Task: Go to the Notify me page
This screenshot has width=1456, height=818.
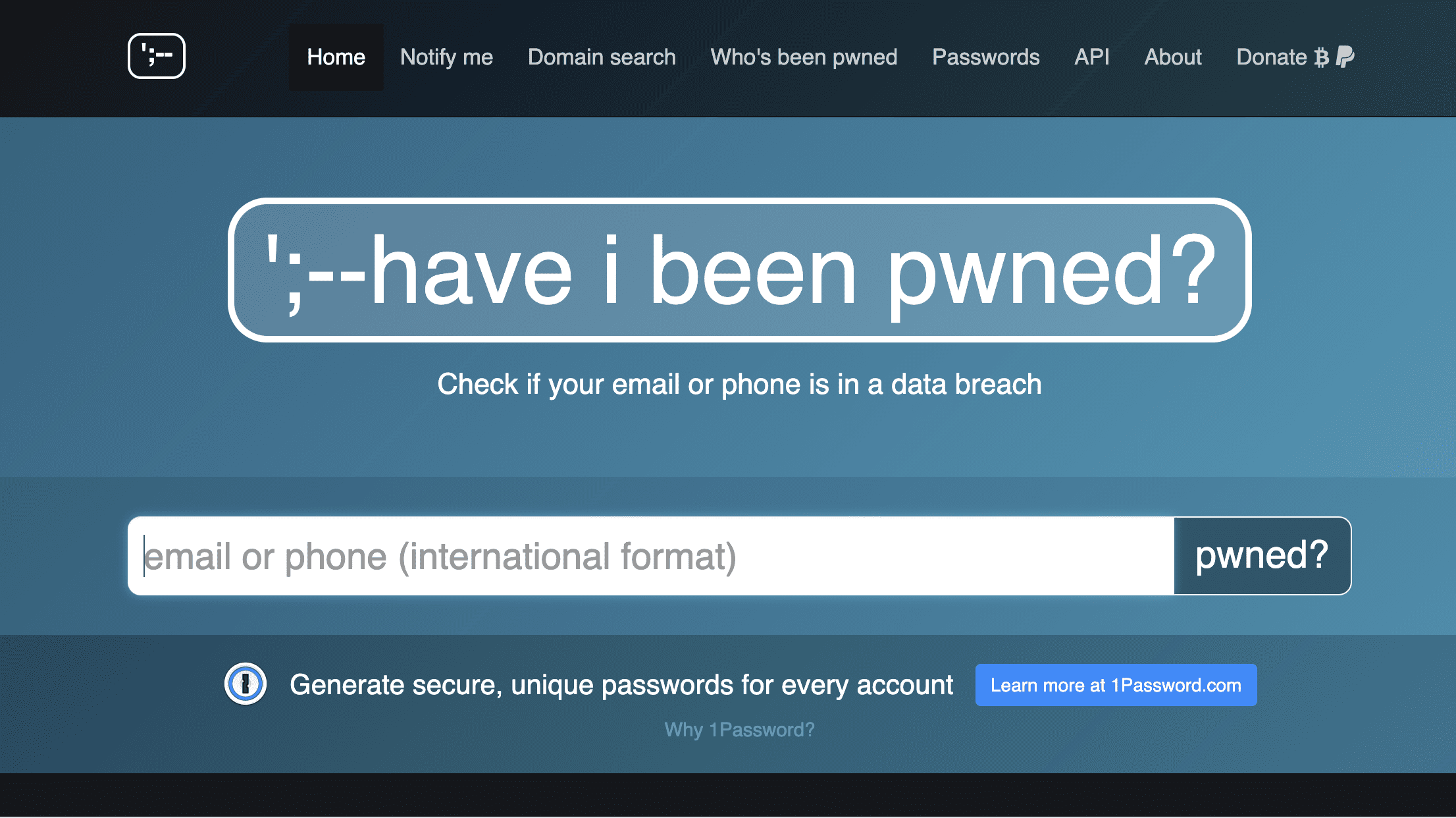Action: [446, 57]
